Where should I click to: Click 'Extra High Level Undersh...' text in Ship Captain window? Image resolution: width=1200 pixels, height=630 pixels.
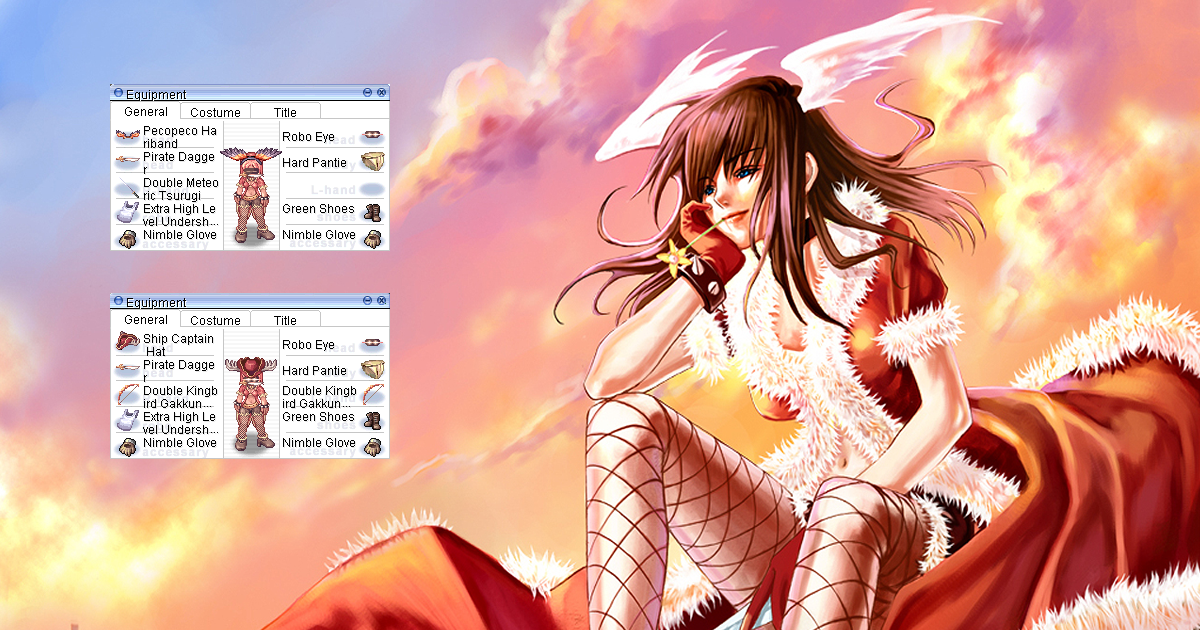click(x=180, y=423)
